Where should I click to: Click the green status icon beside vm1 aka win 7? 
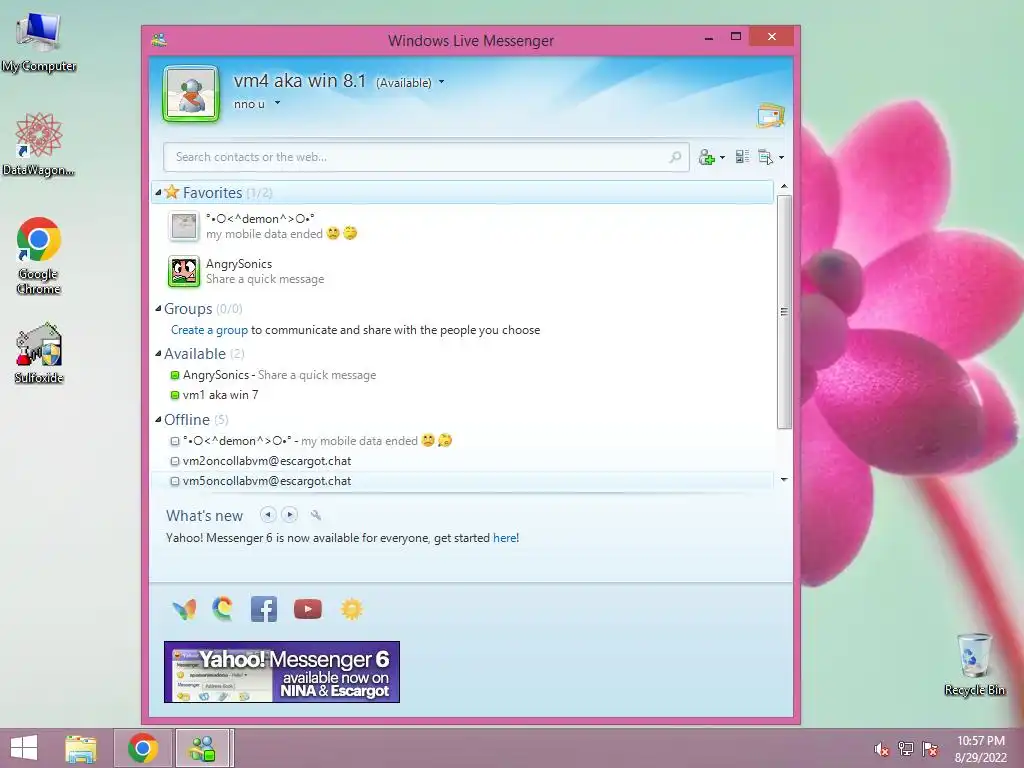pos(174,395)
